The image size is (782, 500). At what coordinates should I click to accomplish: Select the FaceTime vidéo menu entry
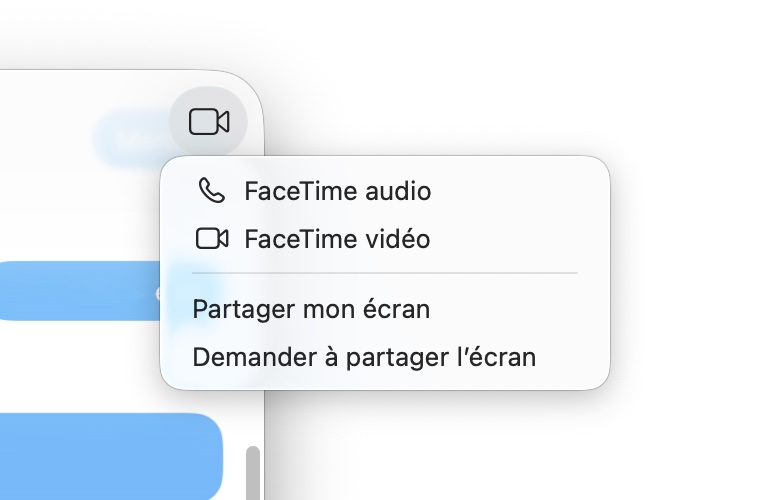[x=337, y=239]
